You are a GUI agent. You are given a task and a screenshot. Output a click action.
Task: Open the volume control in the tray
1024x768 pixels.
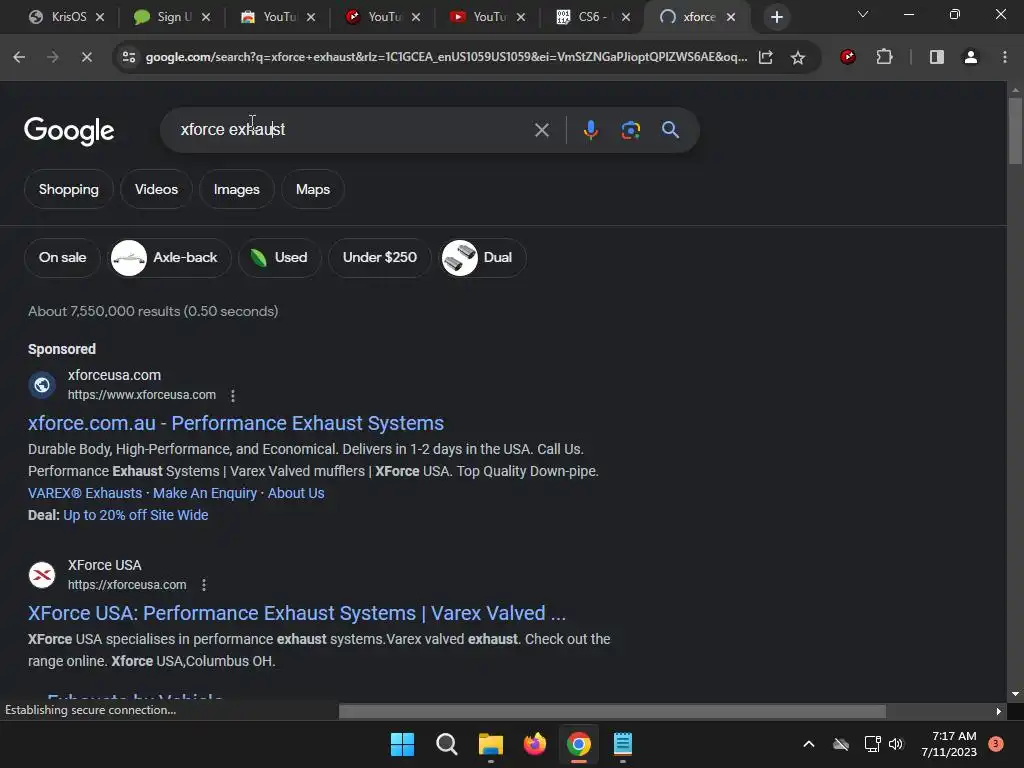click(x=896, y=744)
